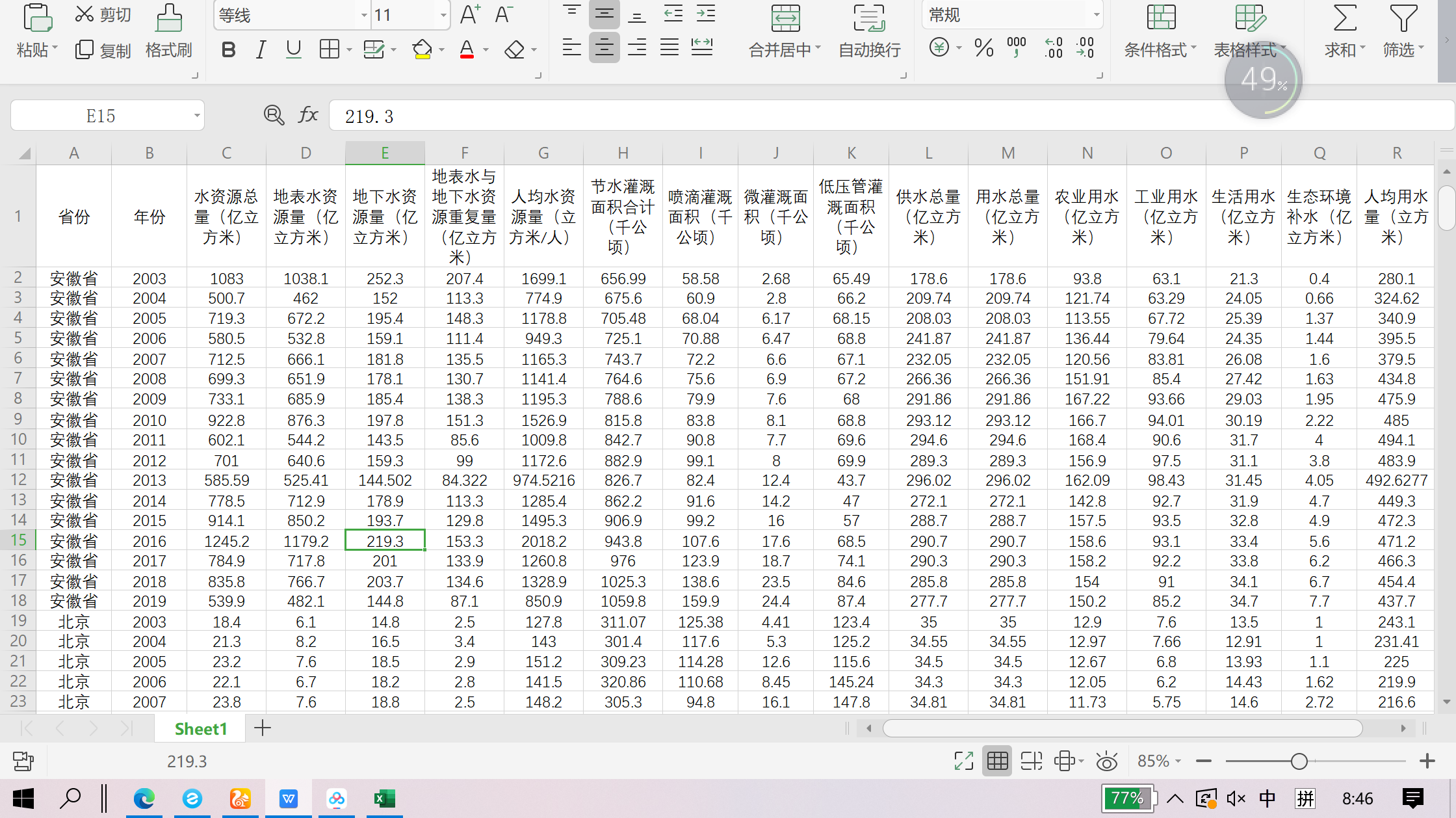Viewport: 1456px width, 818px height.
Task: Switch to the Sheet1 tab
Action: pos(200,729)
